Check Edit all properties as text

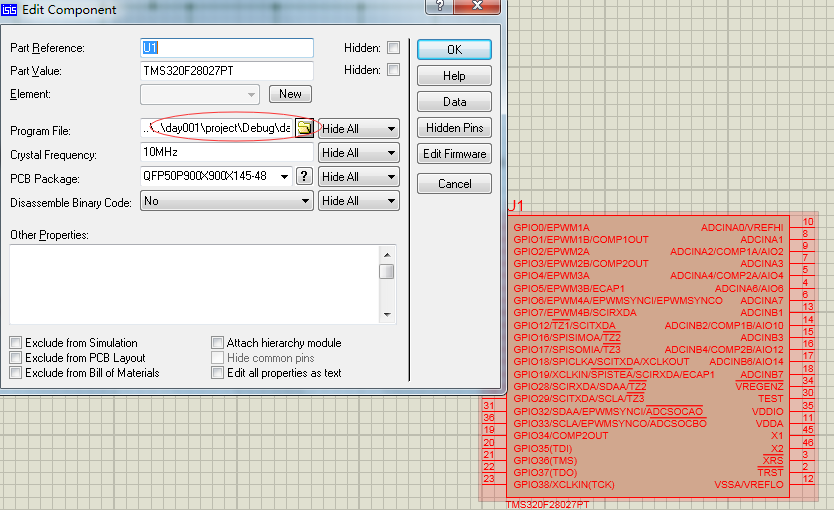coord(217,372)
